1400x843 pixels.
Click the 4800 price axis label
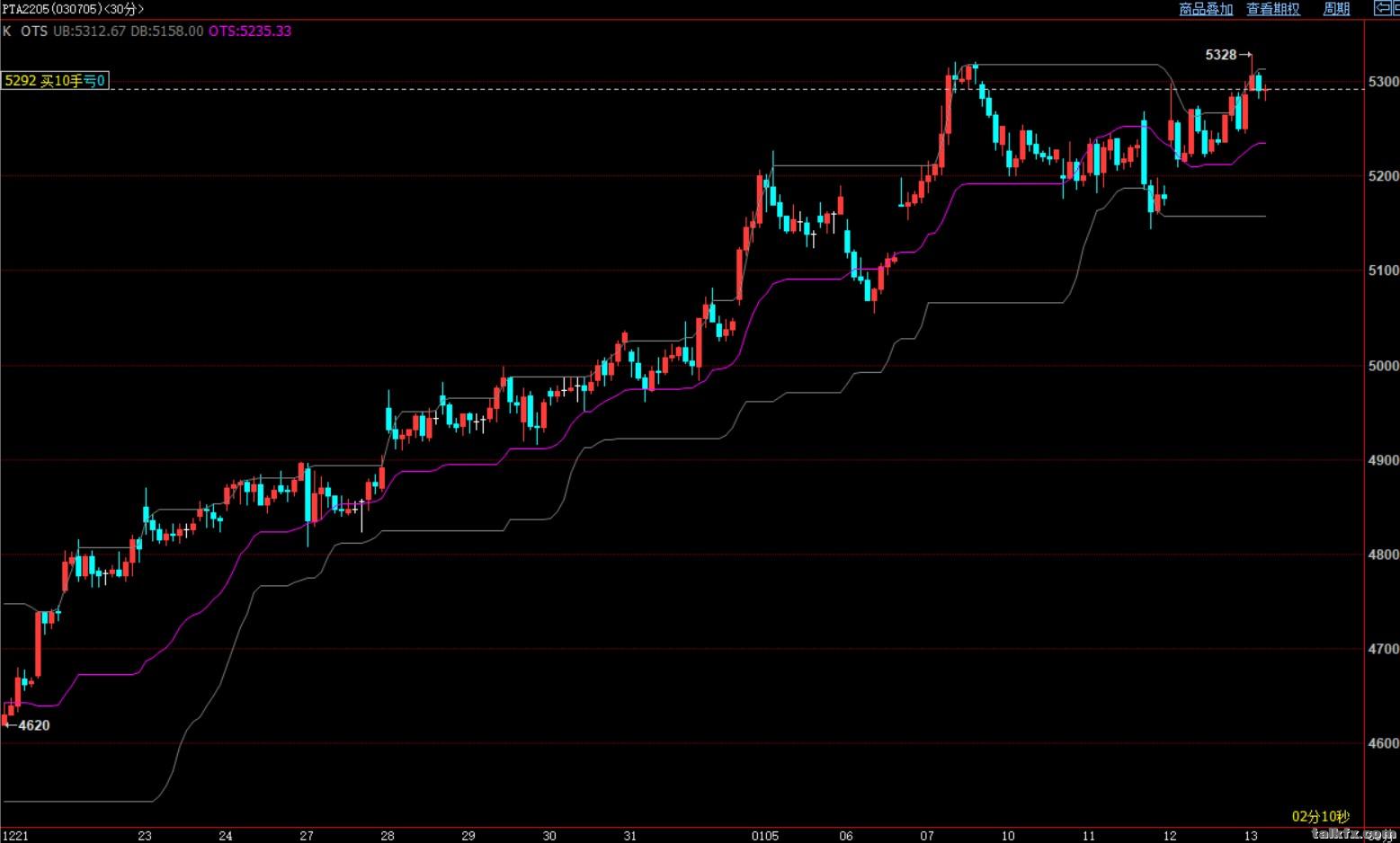pyautogui.click(x=1383, y=555)
